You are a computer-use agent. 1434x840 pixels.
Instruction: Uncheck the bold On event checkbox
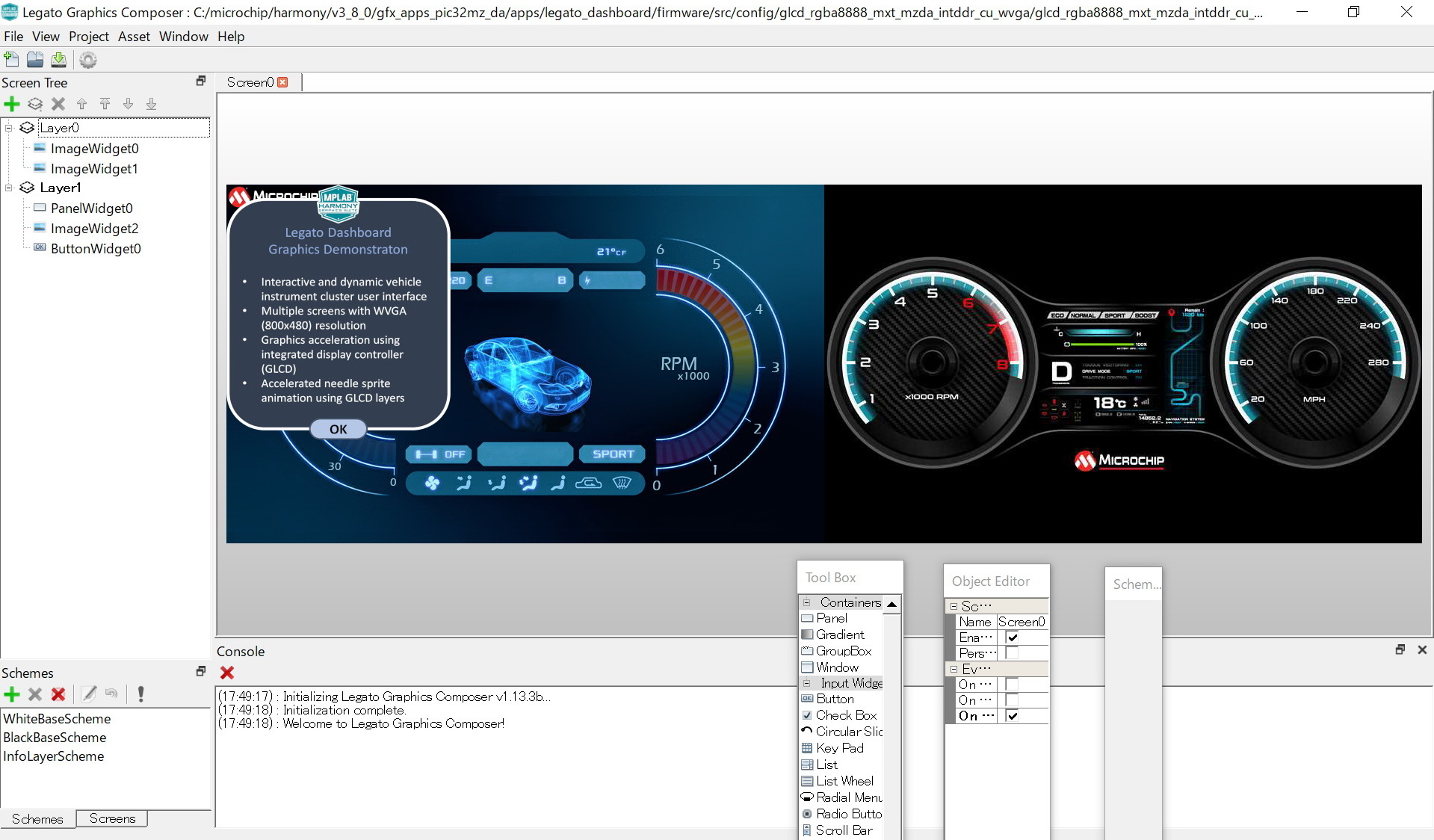[1012, 716]
